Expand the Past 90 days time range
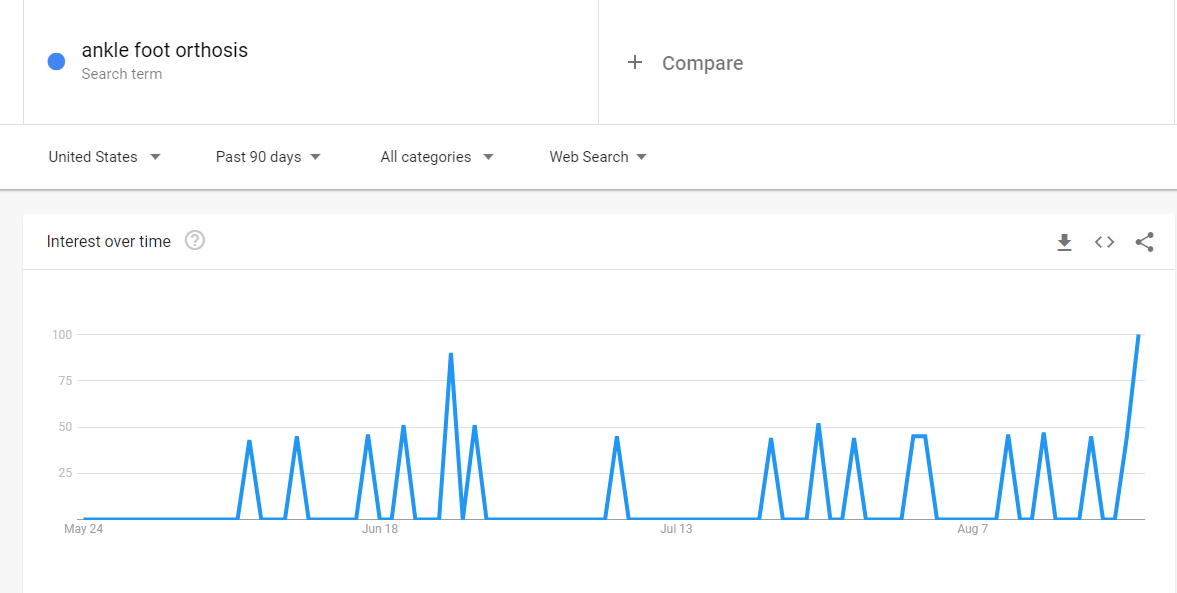Image resolution: width=1177 pixels, height=593 pixels. point(268,157)
